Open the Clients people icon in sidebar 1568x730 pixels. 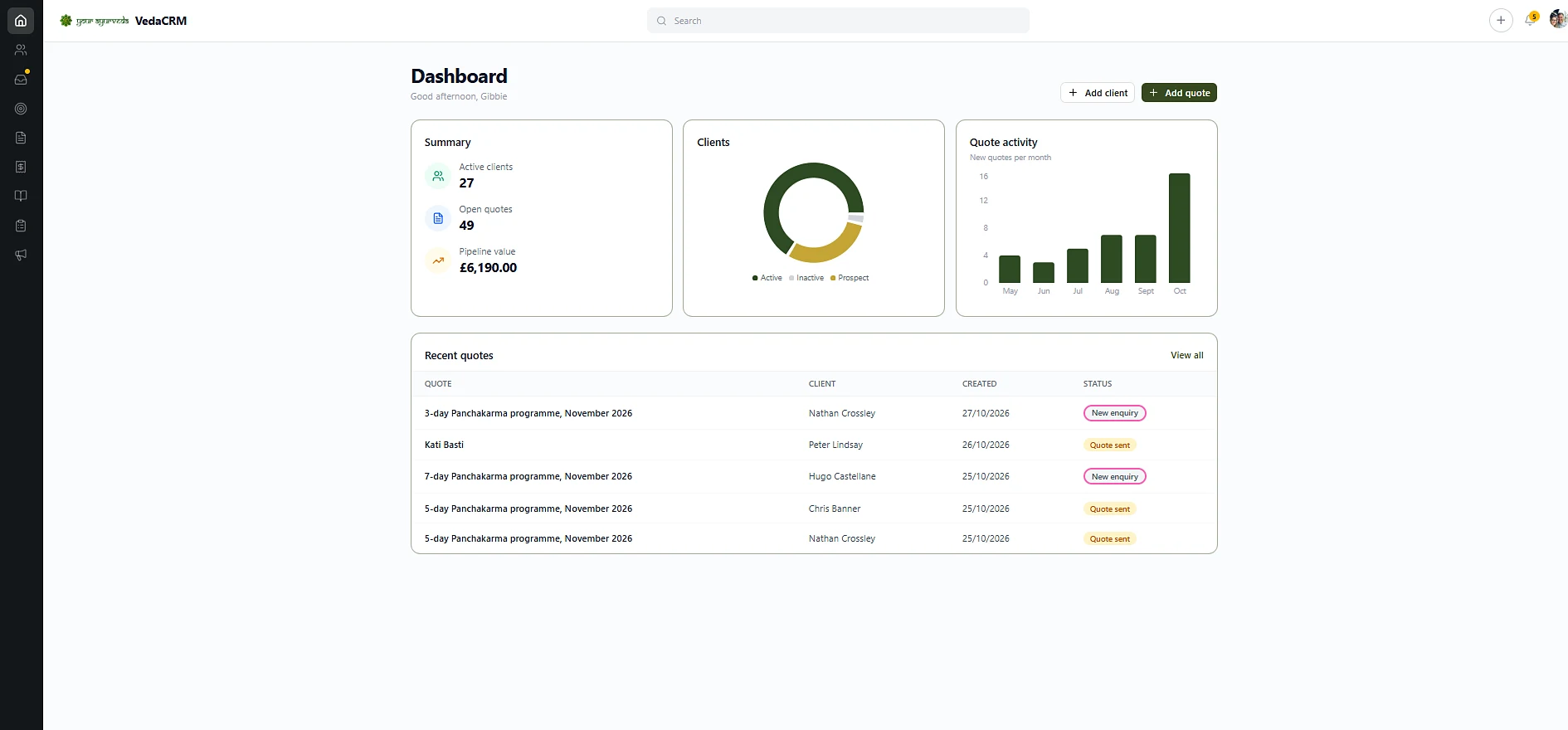(x=21, y=50)
